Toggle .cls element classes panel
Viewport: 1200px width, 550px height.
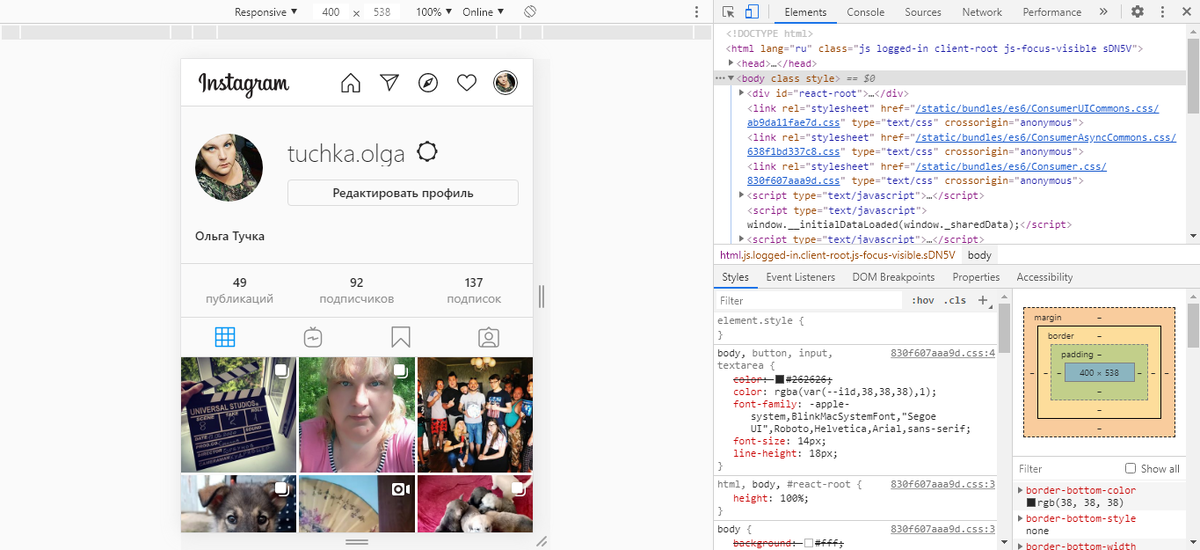click(955, 300)
